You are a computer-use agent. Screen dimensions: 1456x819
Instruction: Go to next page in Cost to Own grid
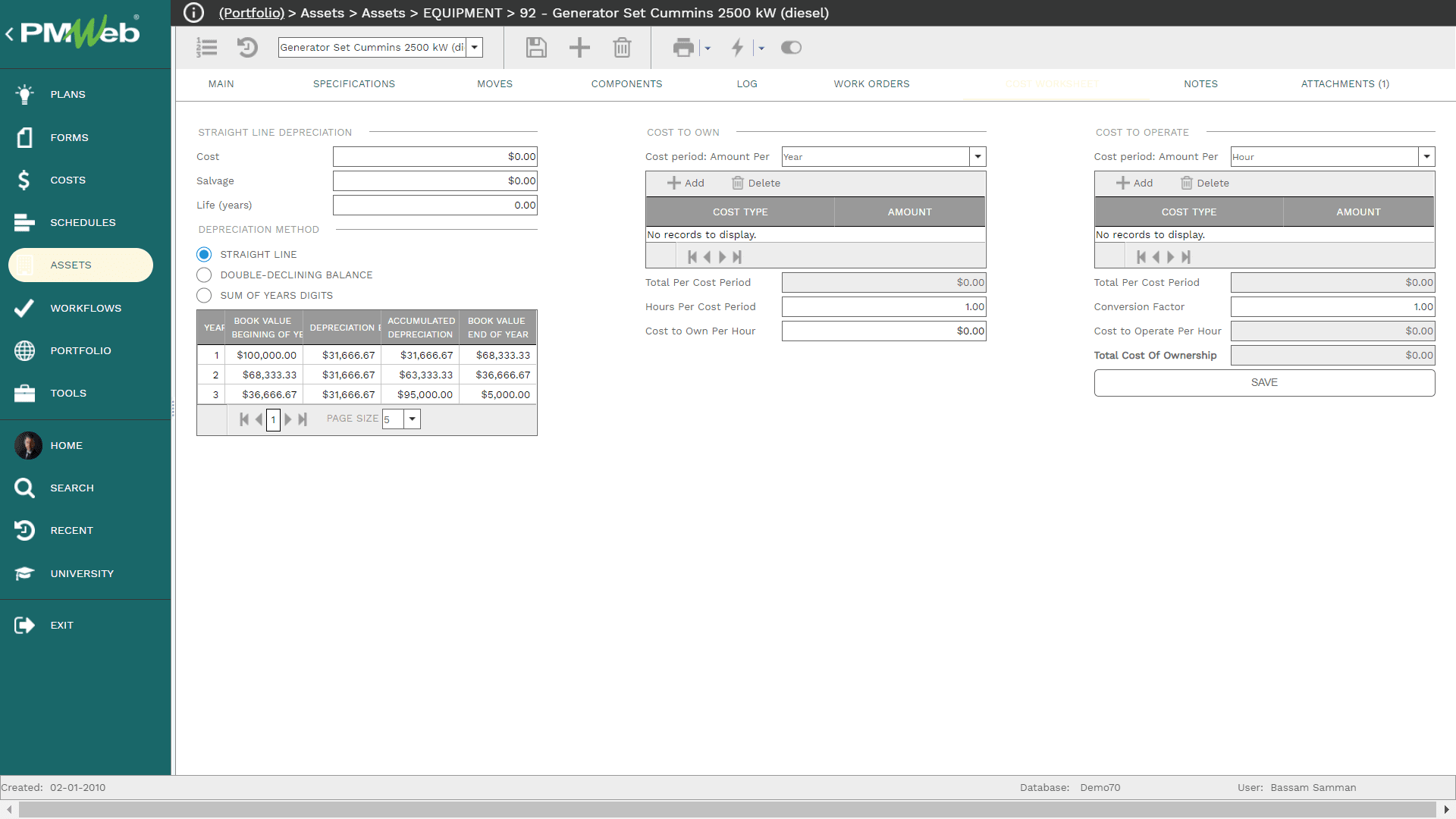pos(722,257)
